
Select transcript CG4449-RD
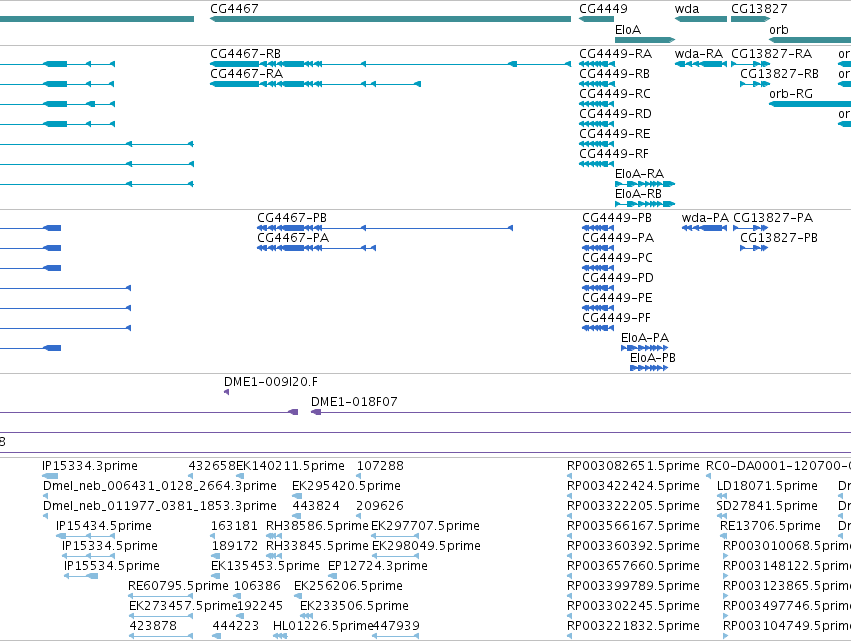pyautogui.click(x=596, y=124)
